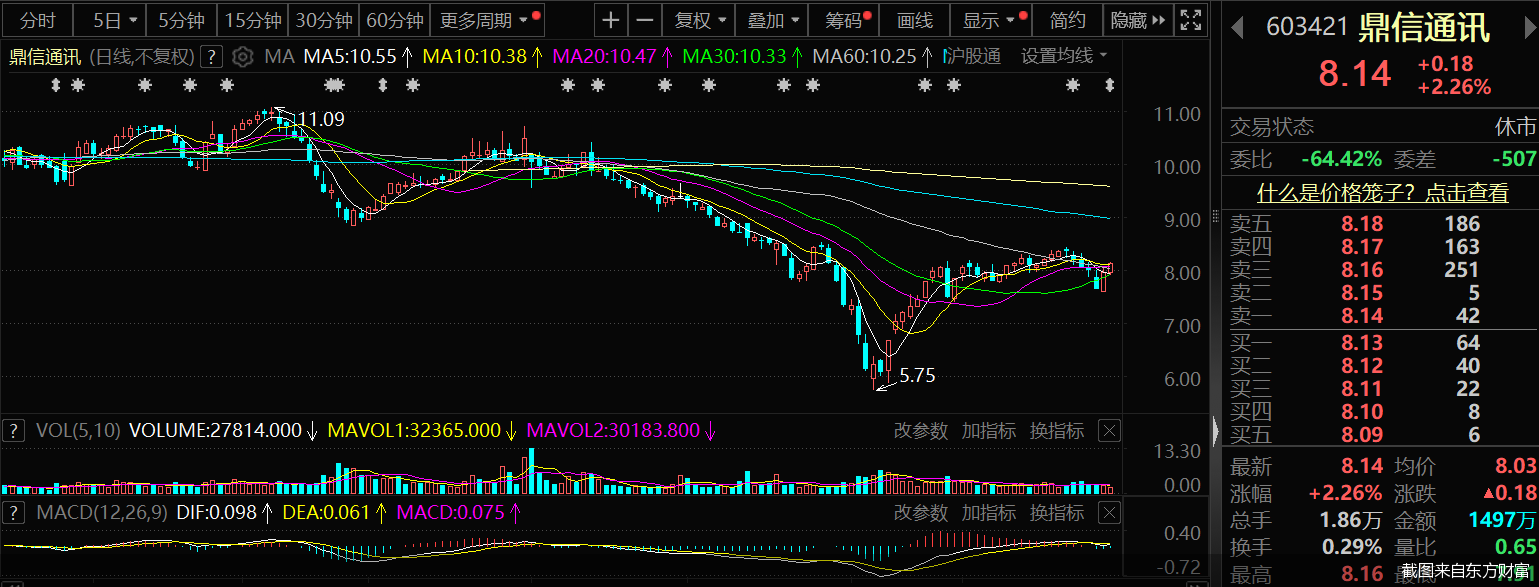1539x587 pixels.
Task: Select the 买二 order row at 8.12
Action: click(1380, 366)
